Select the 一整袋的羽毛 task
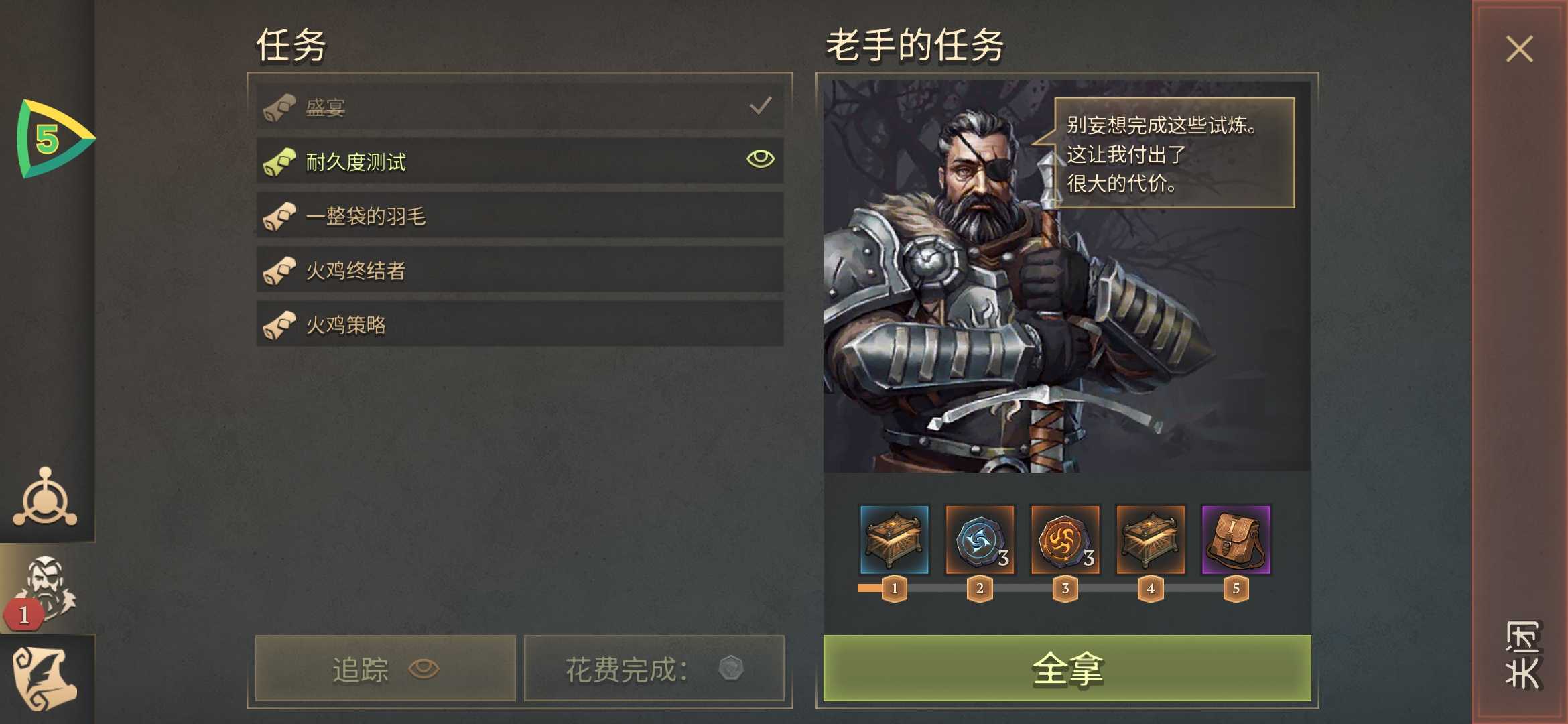 tap(520, 215)
